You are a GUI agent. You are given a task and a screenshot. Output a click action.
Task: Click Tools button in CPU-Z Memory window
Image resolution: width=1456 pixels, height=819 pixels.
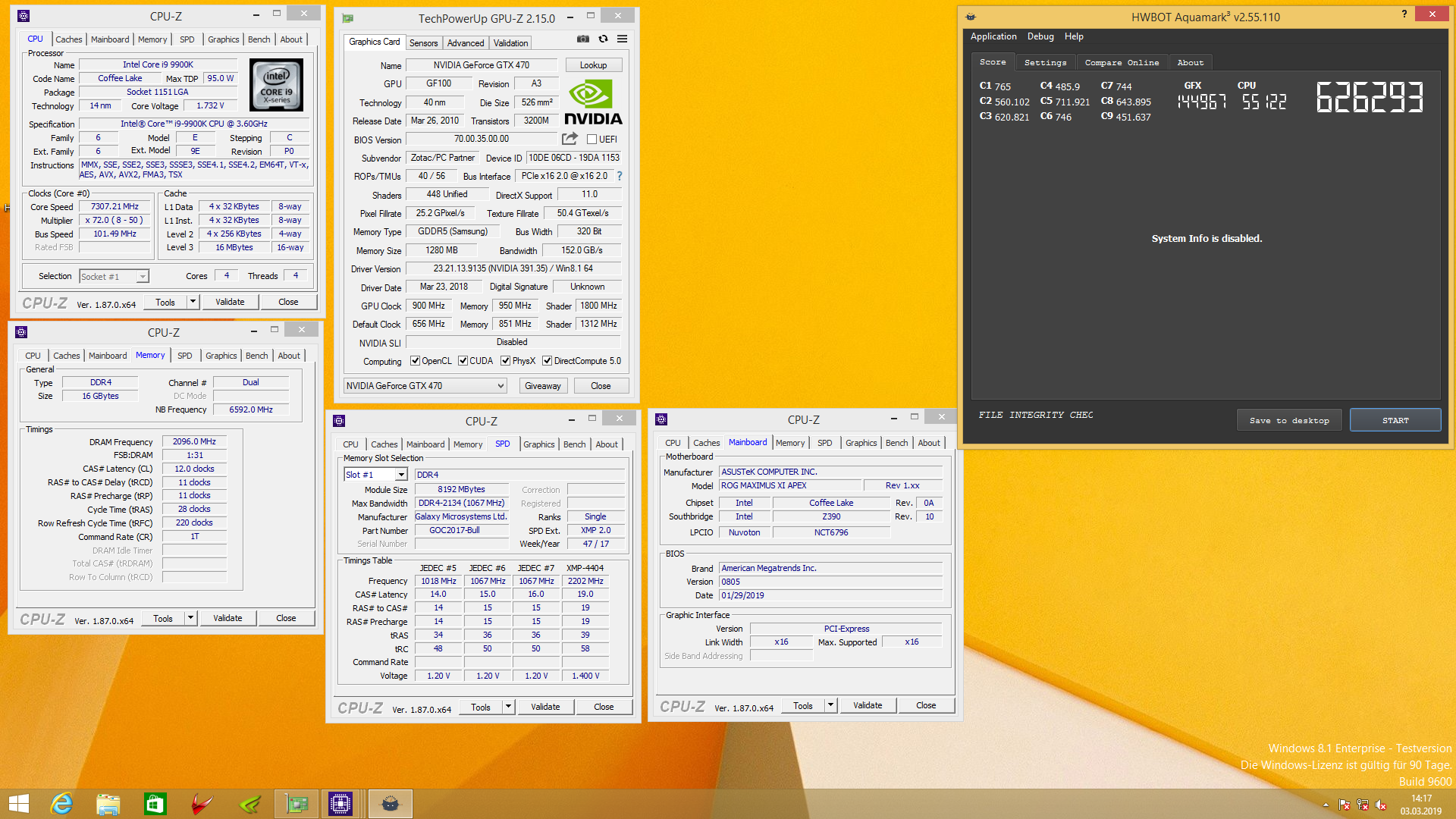(x=163, y=618)
